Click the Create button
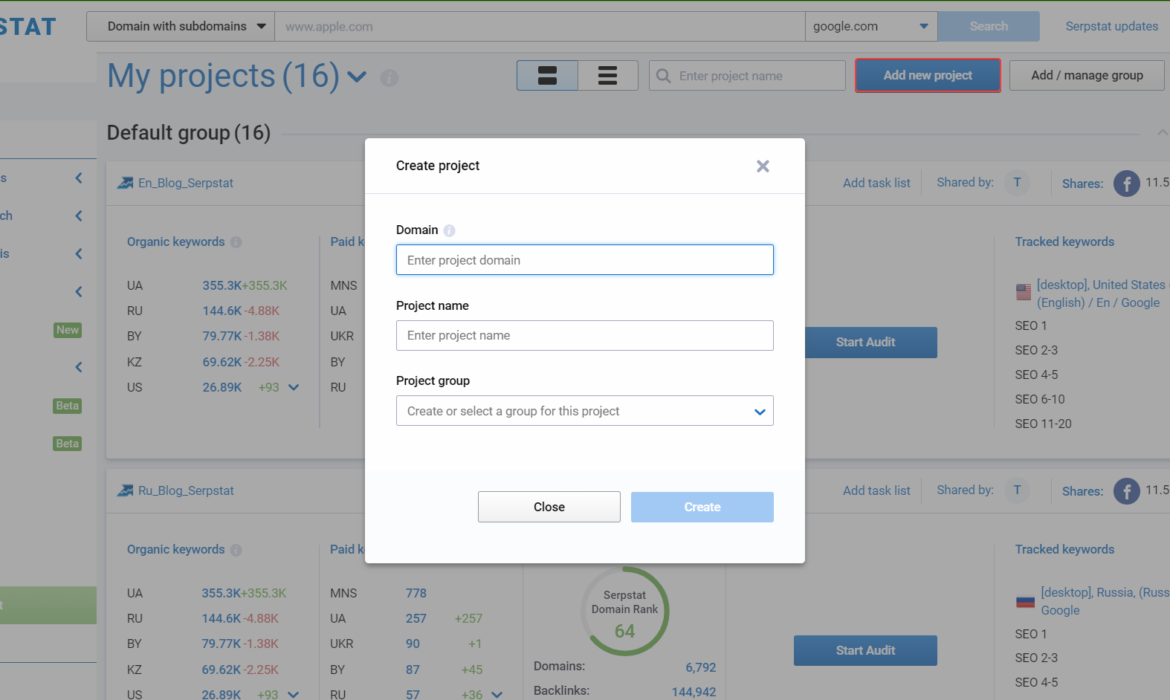This screenshot has height=700, width=1170. pyautogui.click(x=702, y=507)
